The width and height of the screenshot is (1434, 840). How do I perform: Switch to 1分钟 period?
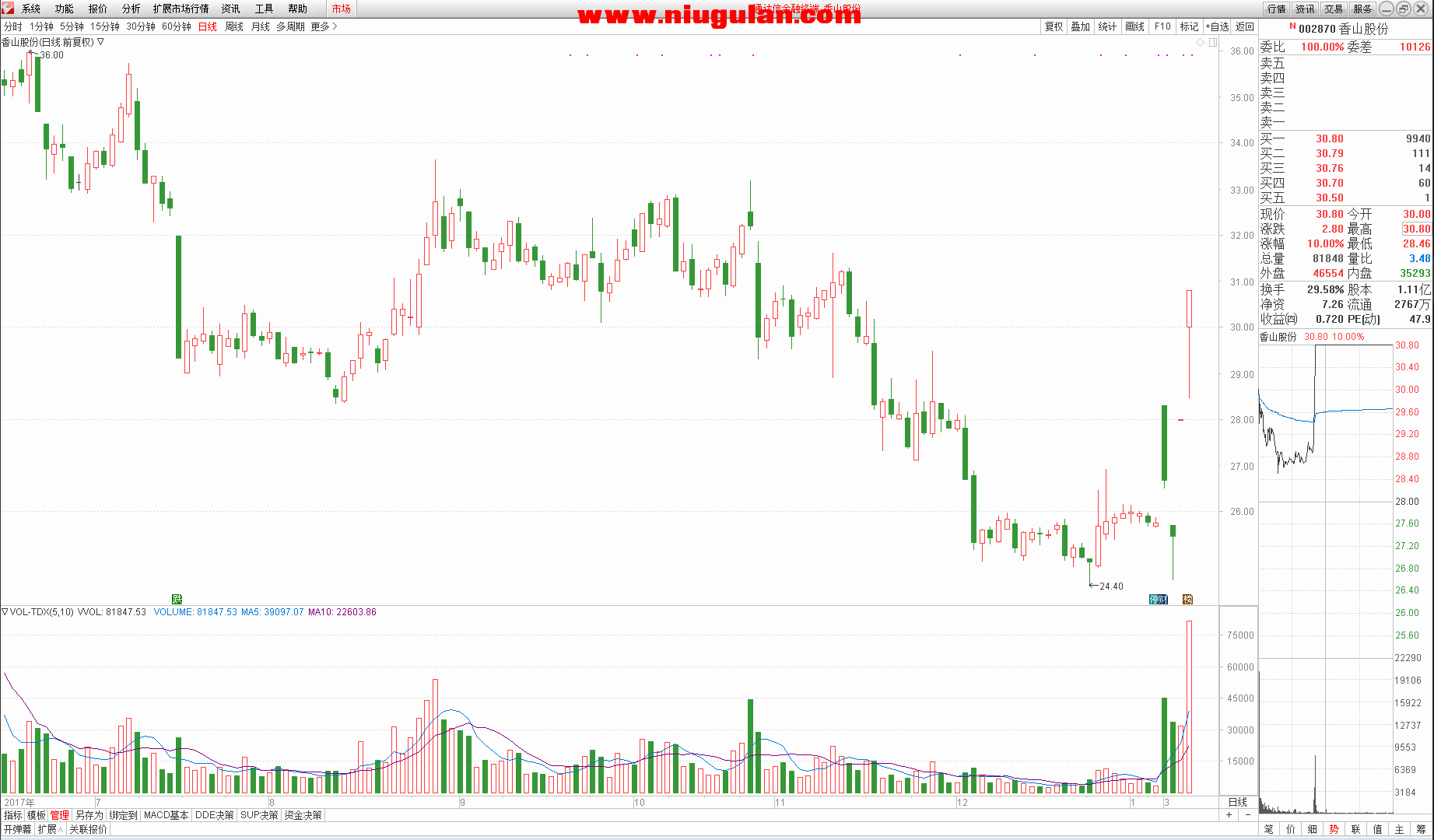tap(42, 26)
